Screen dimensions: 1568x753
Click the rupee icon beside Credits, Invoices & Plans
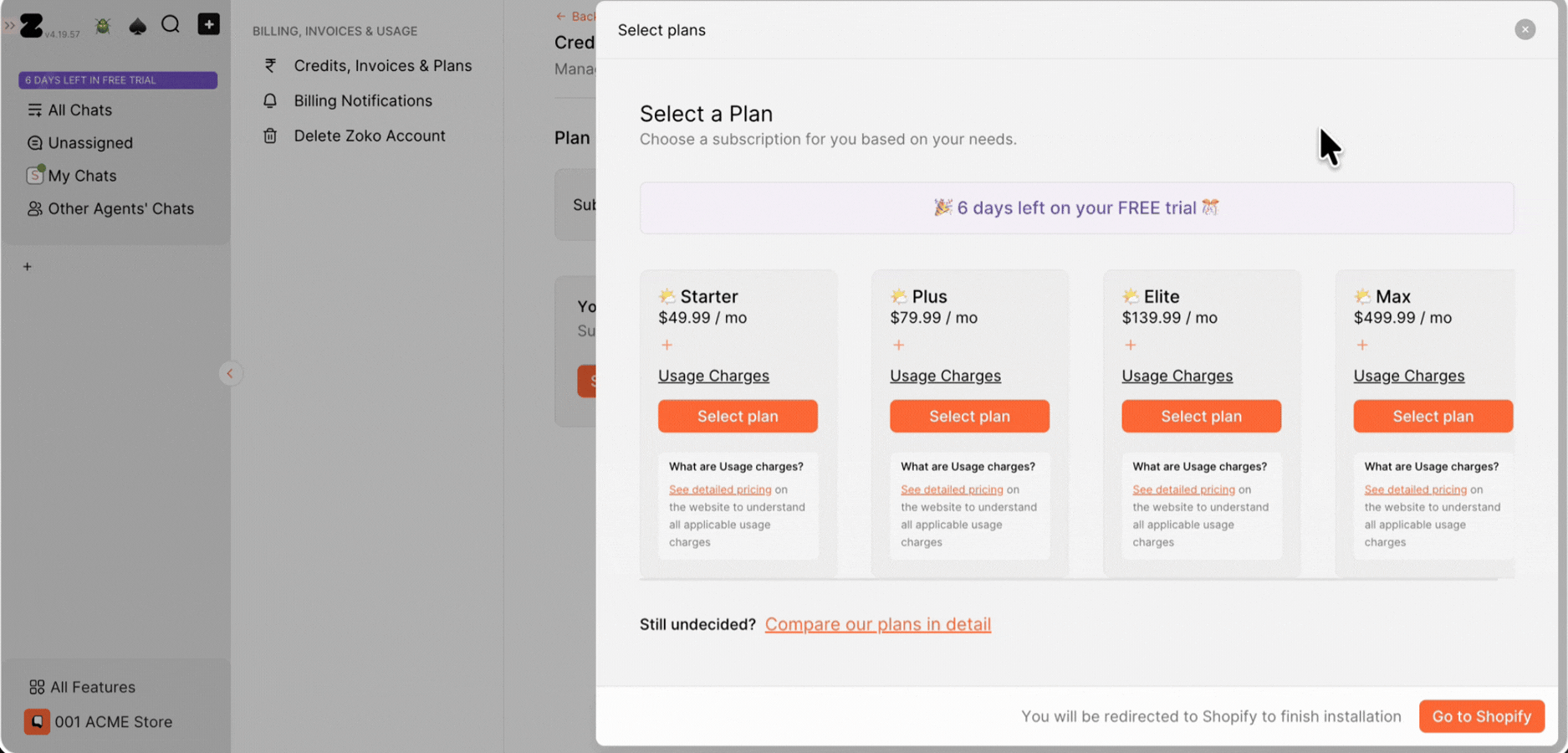tap(270, 65)
